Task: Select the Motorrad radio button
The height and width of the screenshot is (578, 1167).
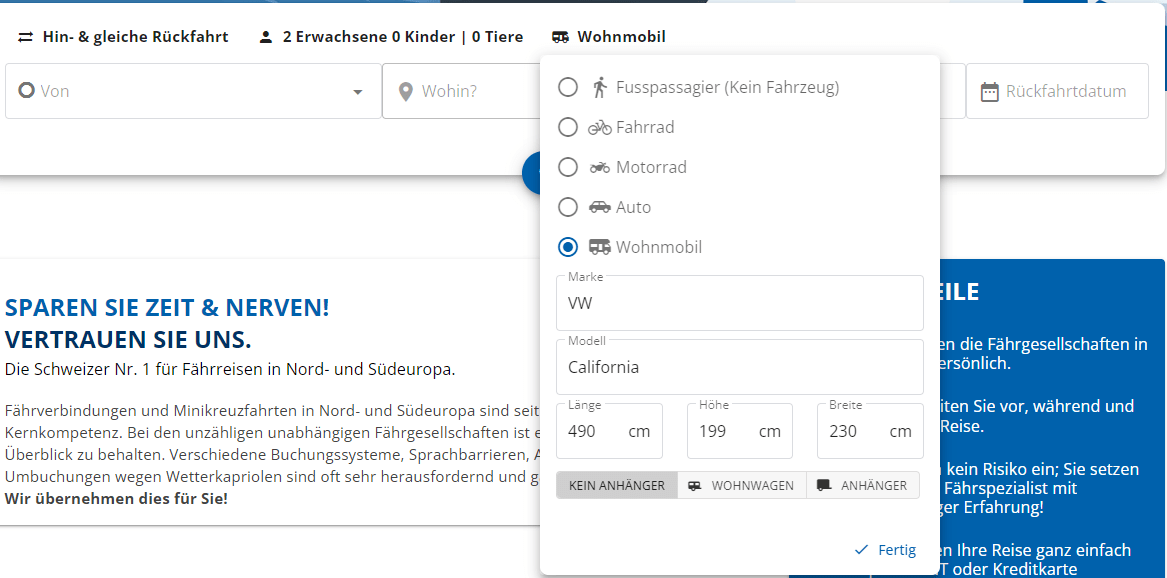Action: click(568, 167)
